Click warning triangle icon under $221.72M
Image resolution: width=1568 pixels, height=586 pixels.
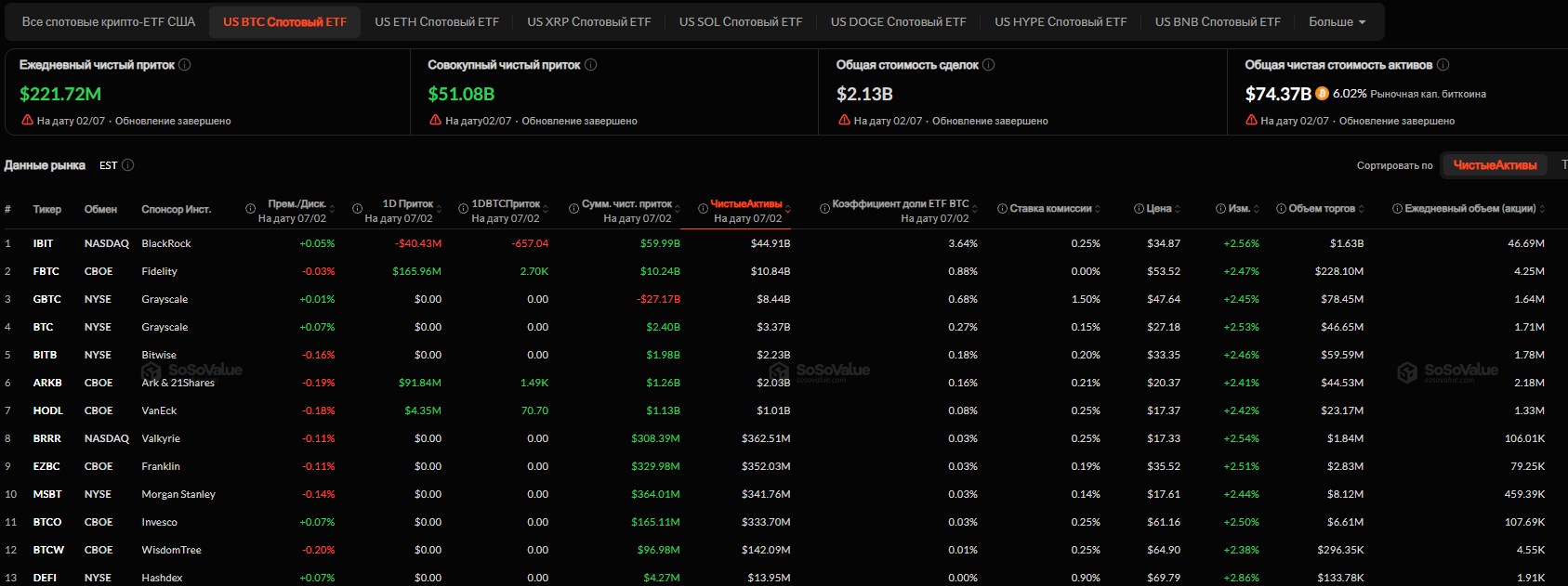coord(27,121)
